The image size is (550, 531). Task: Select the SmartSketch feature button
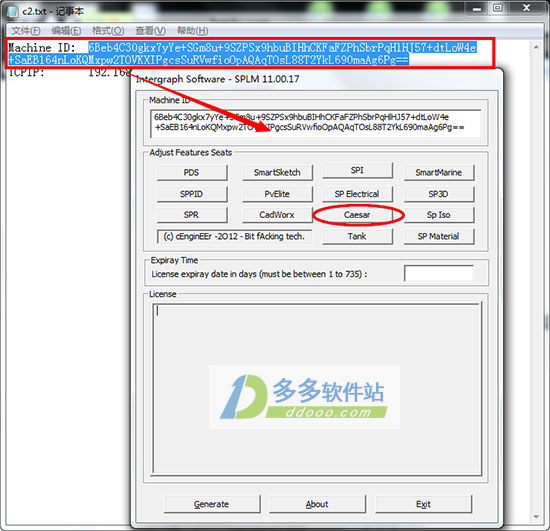pos(277,173)
